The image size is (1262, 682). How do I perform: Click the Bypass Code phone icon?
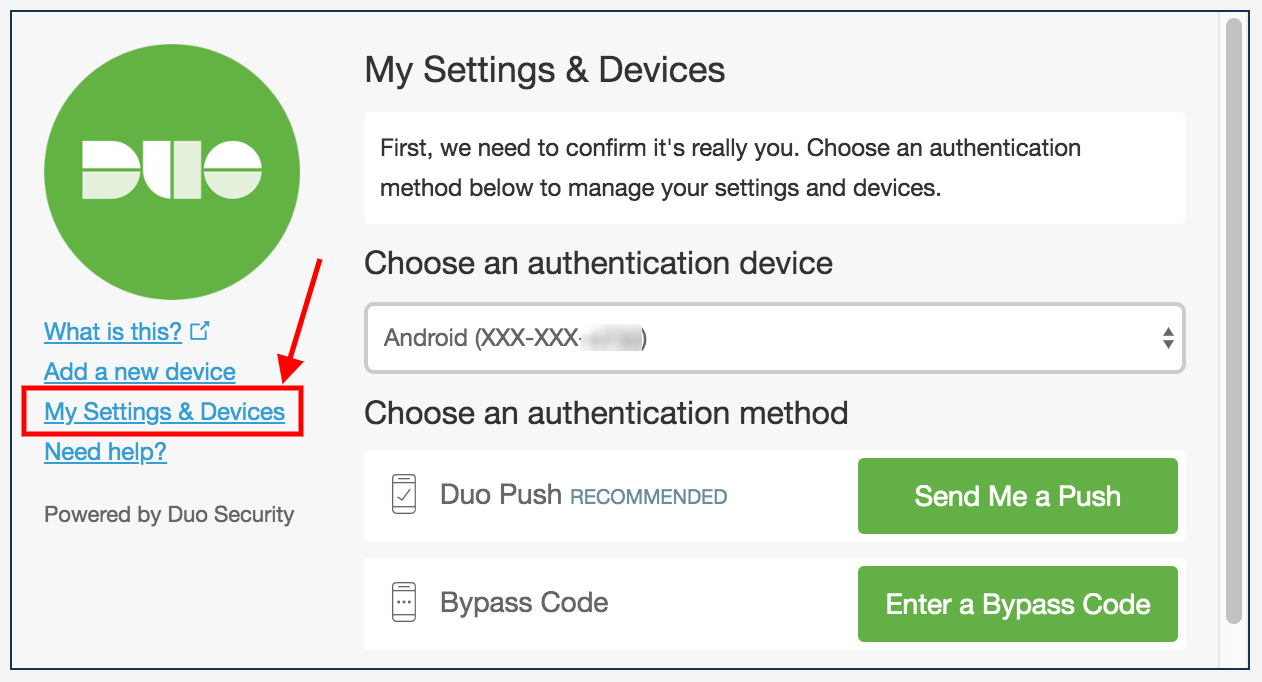coord(403,602)
